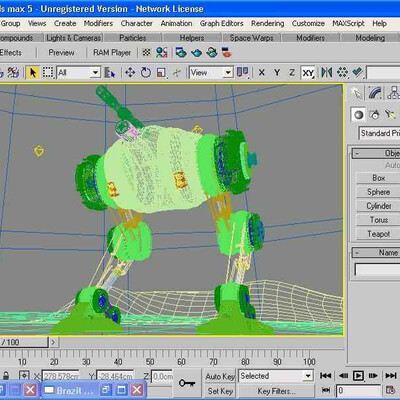
Task: Restrict transform to Y axis
Action: [277, 72]
